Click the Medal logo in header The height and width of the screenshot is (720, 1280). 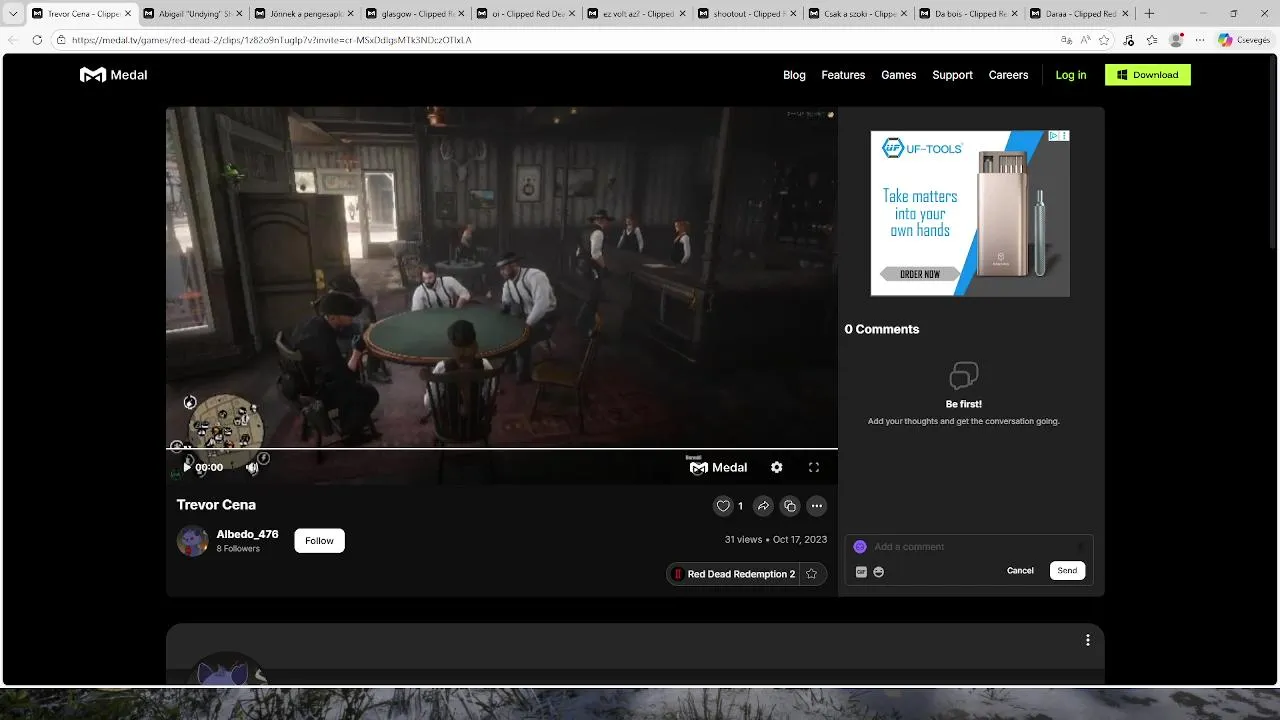(x=114, y=75)
